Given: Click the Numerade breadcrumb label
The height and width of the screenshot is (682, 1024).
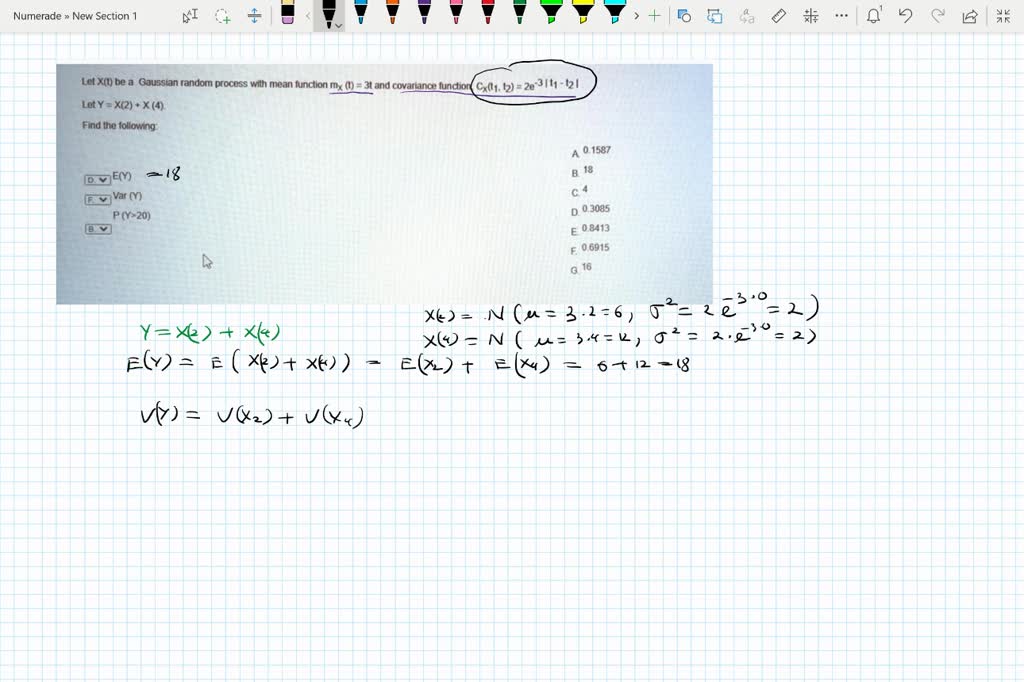Looking at the screenshot, I should 37,16.
